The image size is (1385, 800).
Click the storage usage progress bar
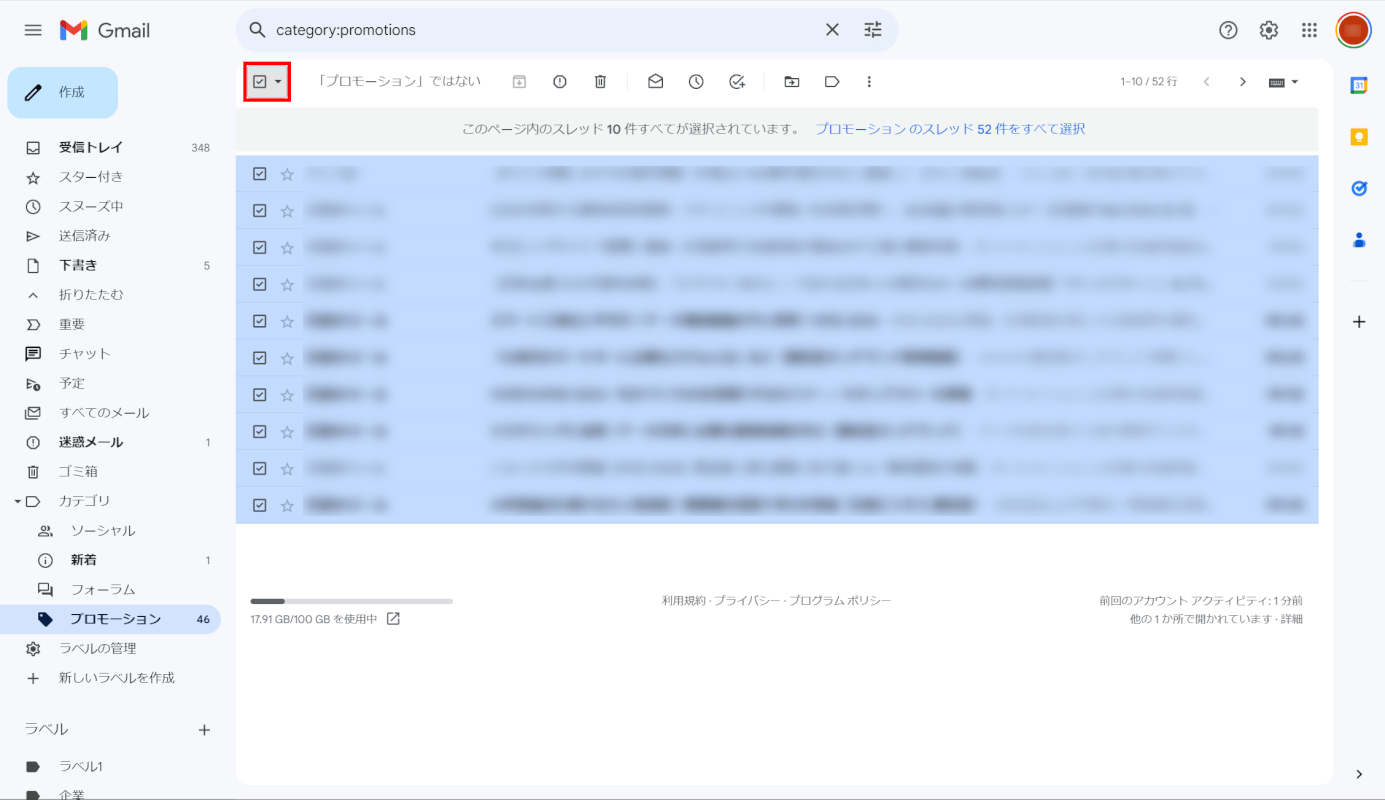[351, 601]
